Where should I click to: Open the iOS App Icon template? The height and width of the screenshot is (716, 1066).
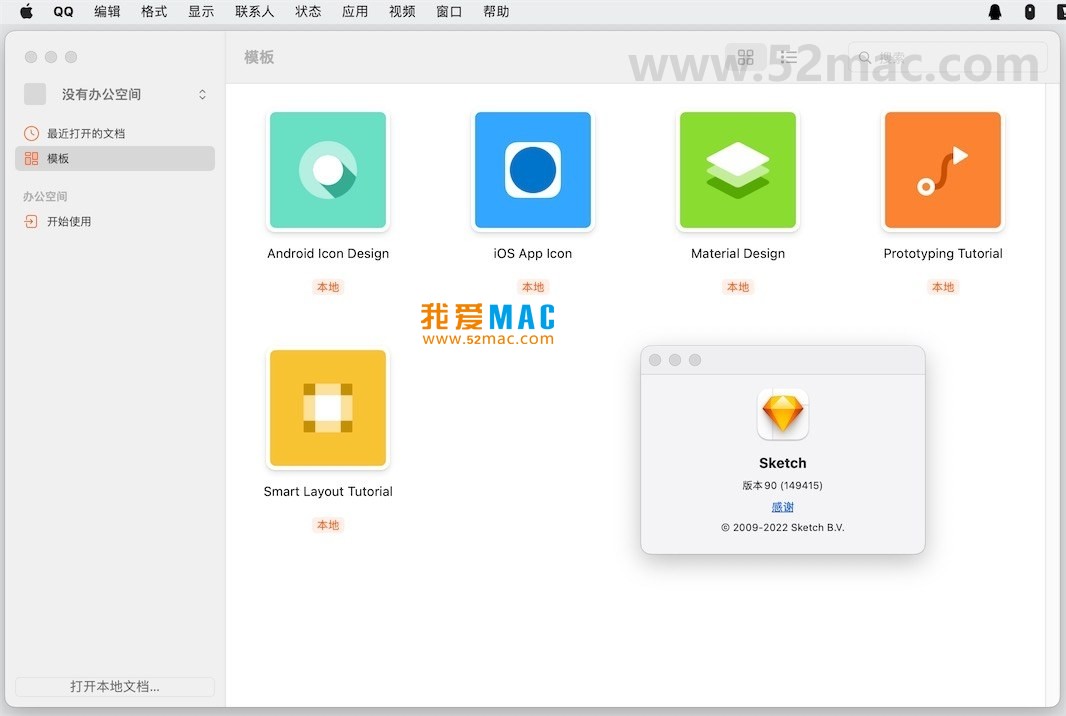532,170
